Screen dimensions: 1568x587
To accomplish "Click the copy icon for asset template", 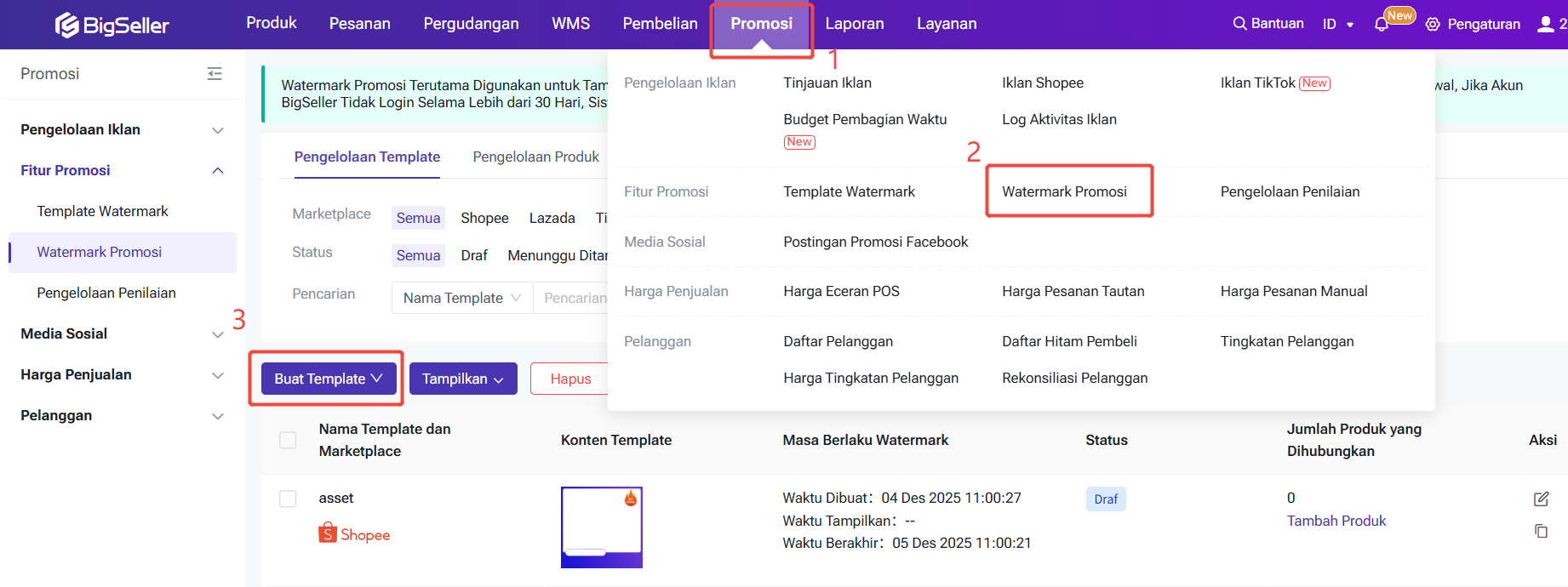I will point(1541,532).
